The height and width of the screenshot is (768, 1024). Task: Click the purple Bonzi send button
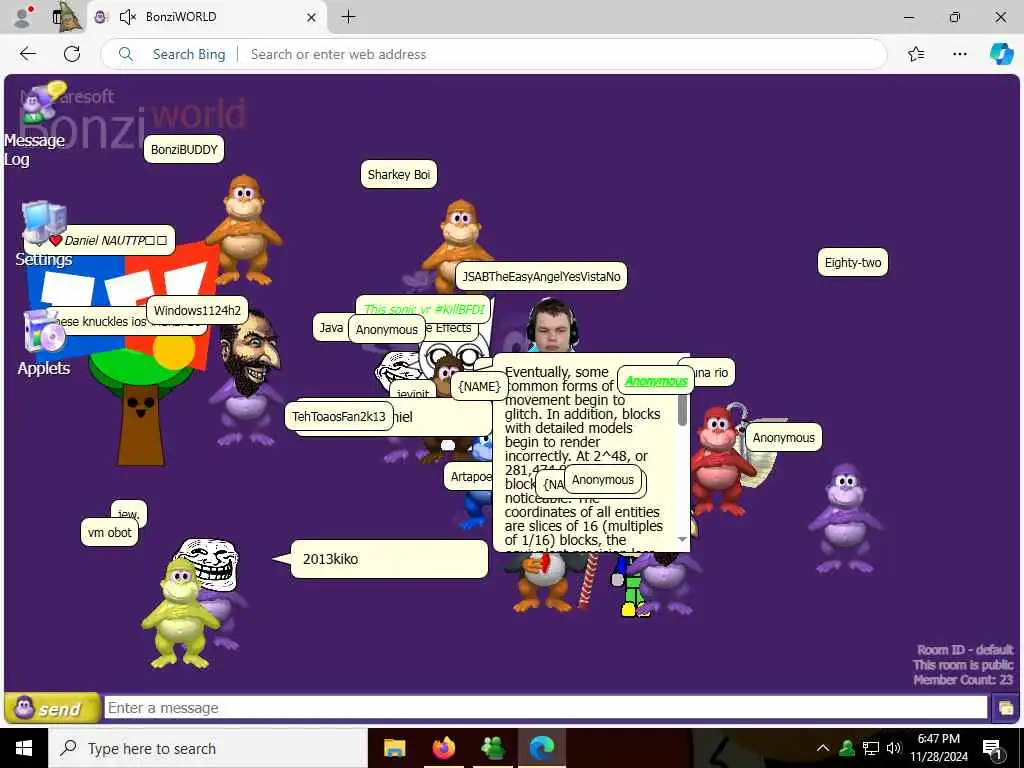[x=52, y=708]
